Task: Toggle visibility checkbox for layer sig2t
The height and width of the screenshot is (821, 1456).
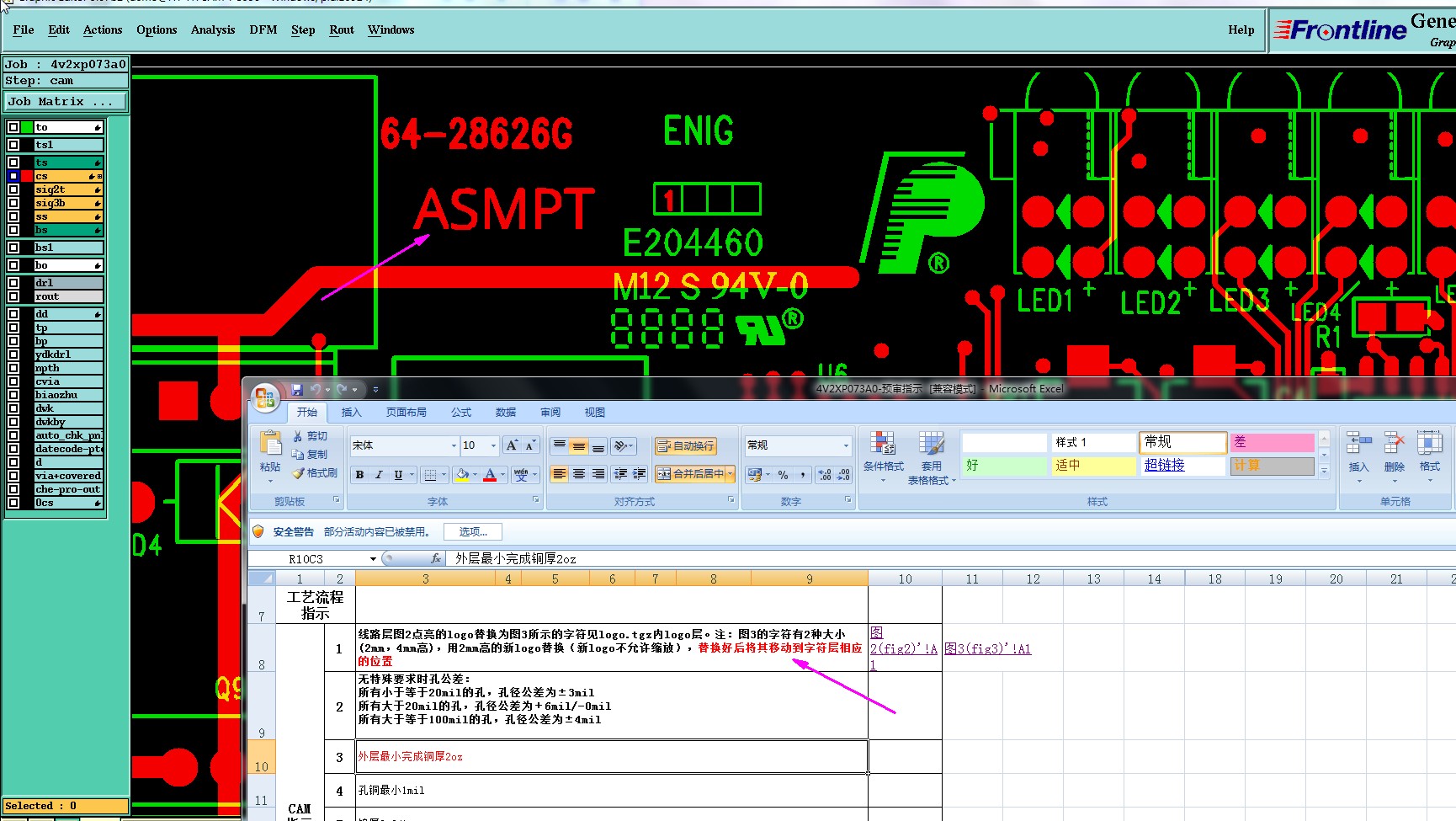Action: pos(13,189)
